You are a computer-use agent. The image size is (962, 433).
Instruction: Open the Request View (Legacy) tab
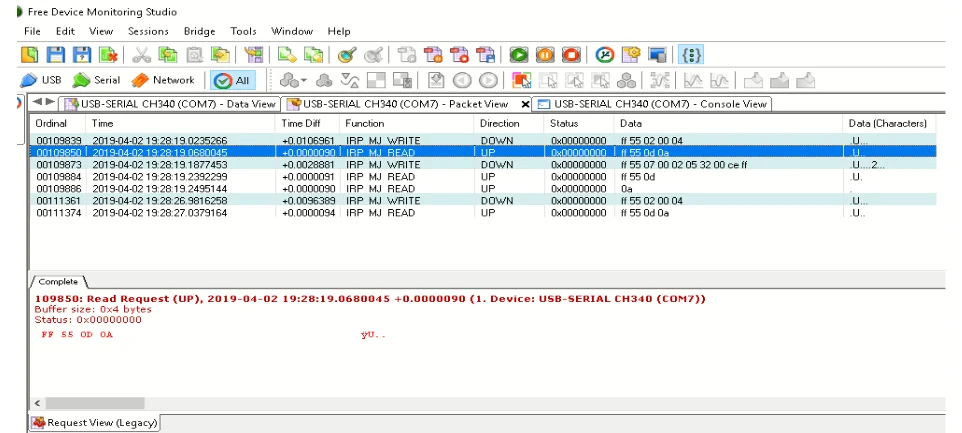(95, 423)
